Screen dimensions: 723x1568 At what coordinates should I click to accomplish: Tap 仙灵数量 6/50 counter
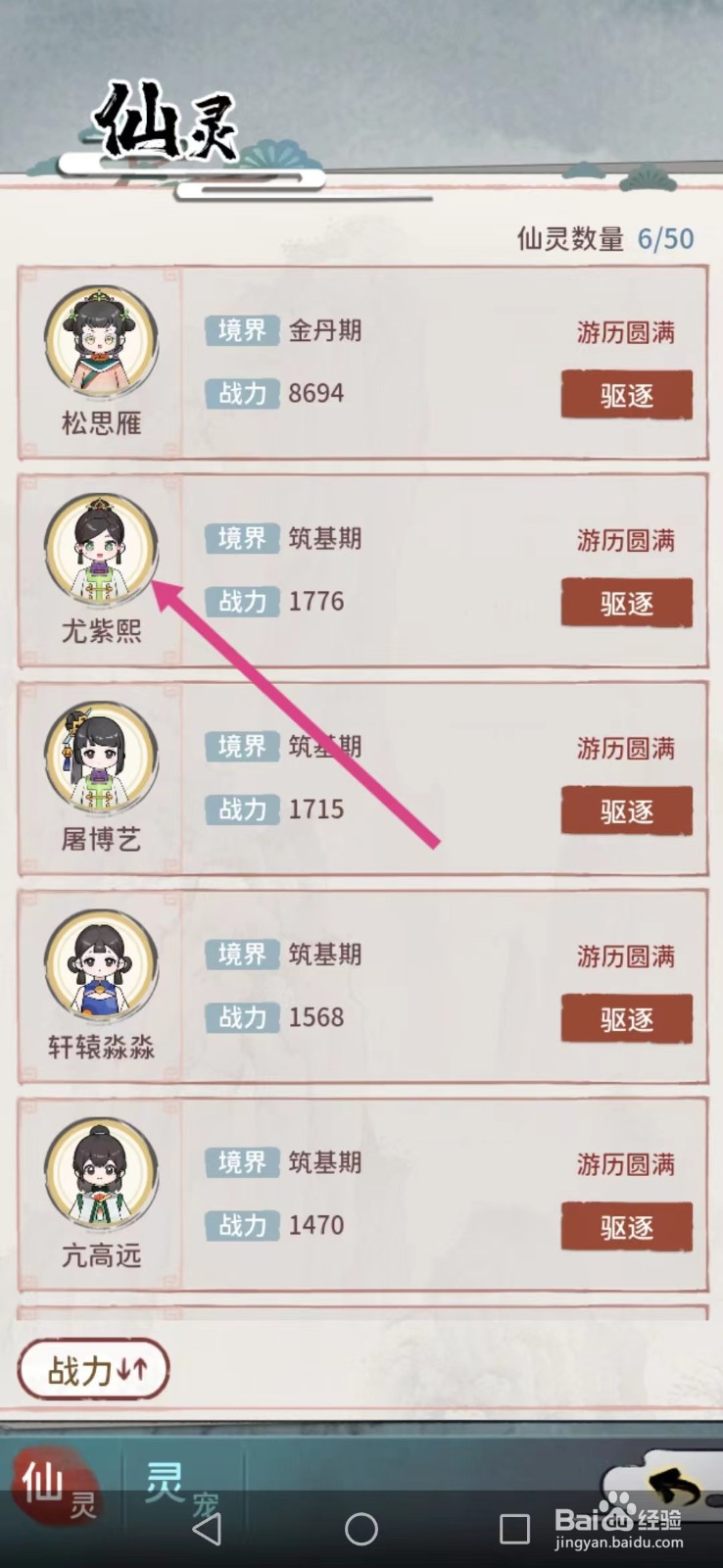pos(605,238)
